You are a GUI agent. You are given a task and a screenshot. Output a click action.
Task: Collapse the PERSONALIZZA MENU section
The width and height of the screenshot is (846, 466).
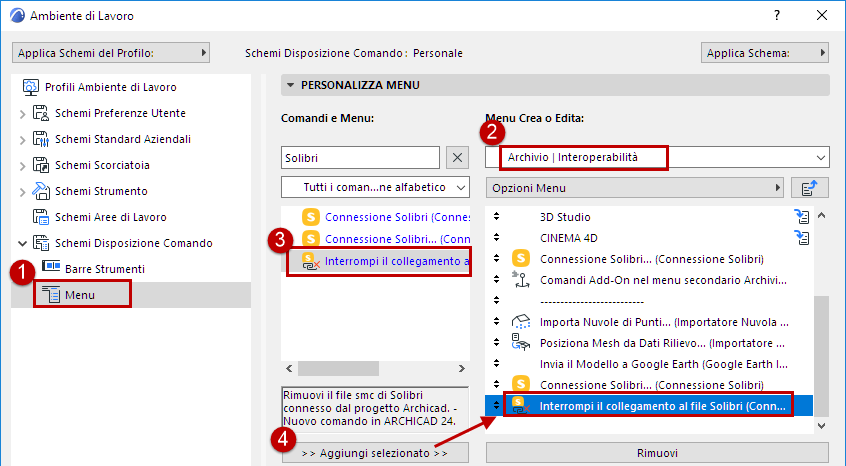click(291, 85)
